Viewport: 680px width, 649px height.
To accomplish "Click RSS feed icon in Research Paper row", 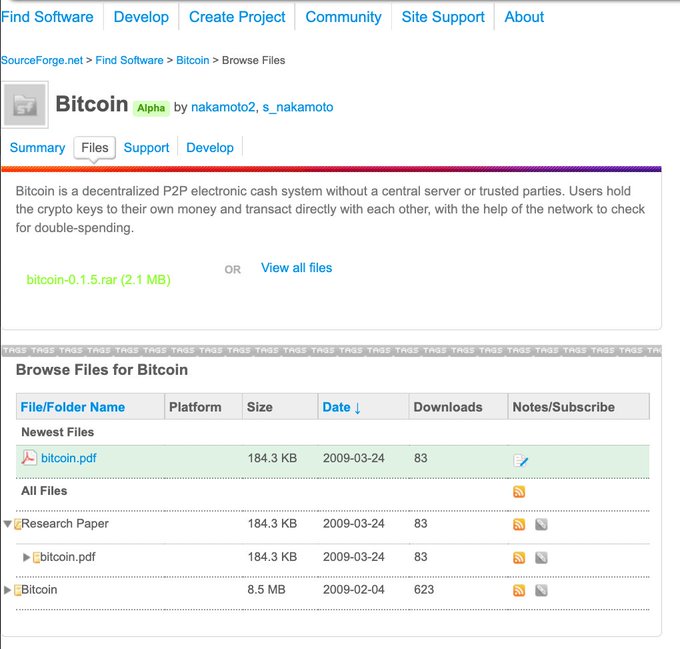I will [x=519, y=524].
